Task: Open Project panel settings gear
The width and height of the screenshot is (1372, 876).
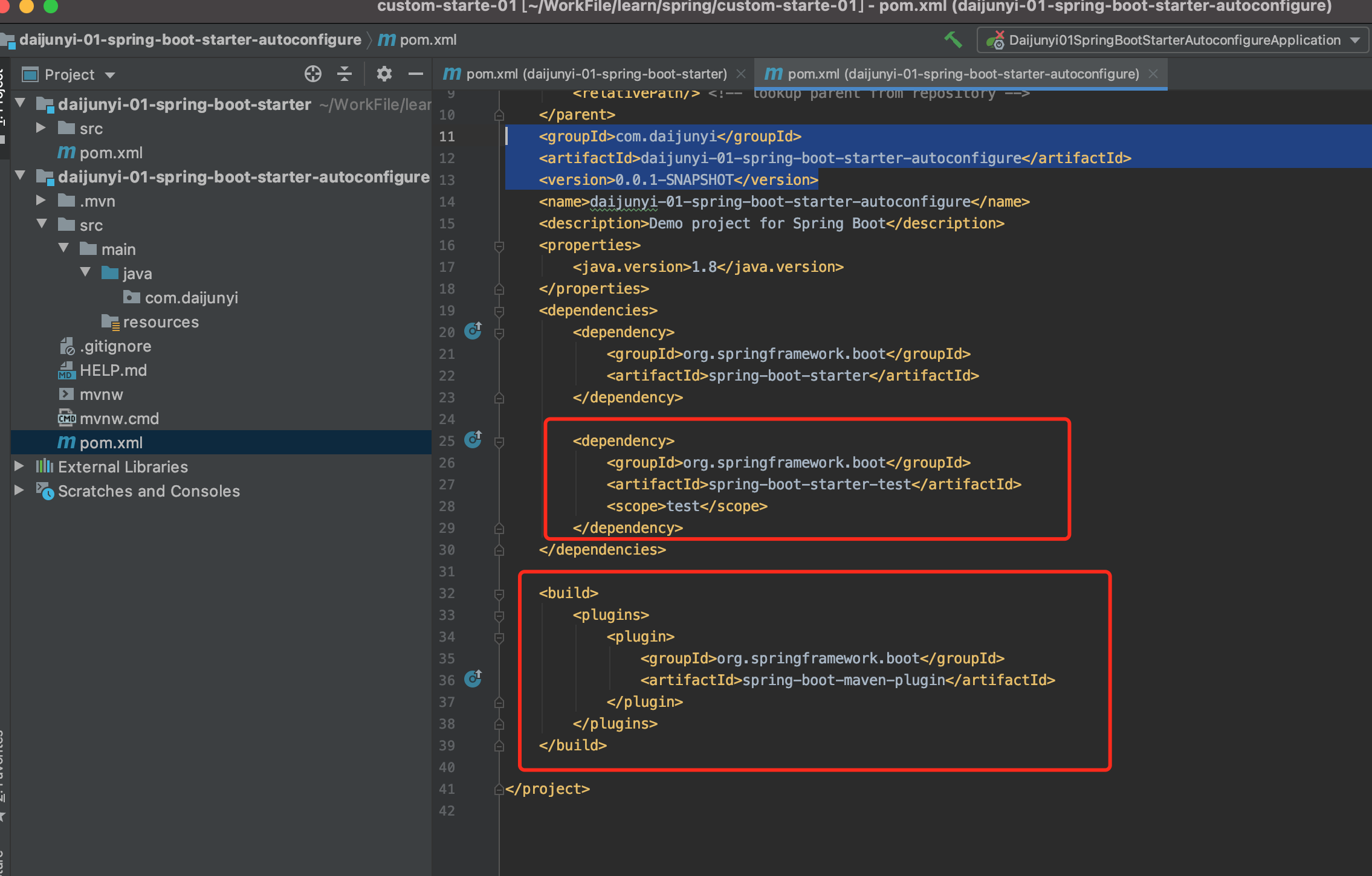Action: click(384, 74)
